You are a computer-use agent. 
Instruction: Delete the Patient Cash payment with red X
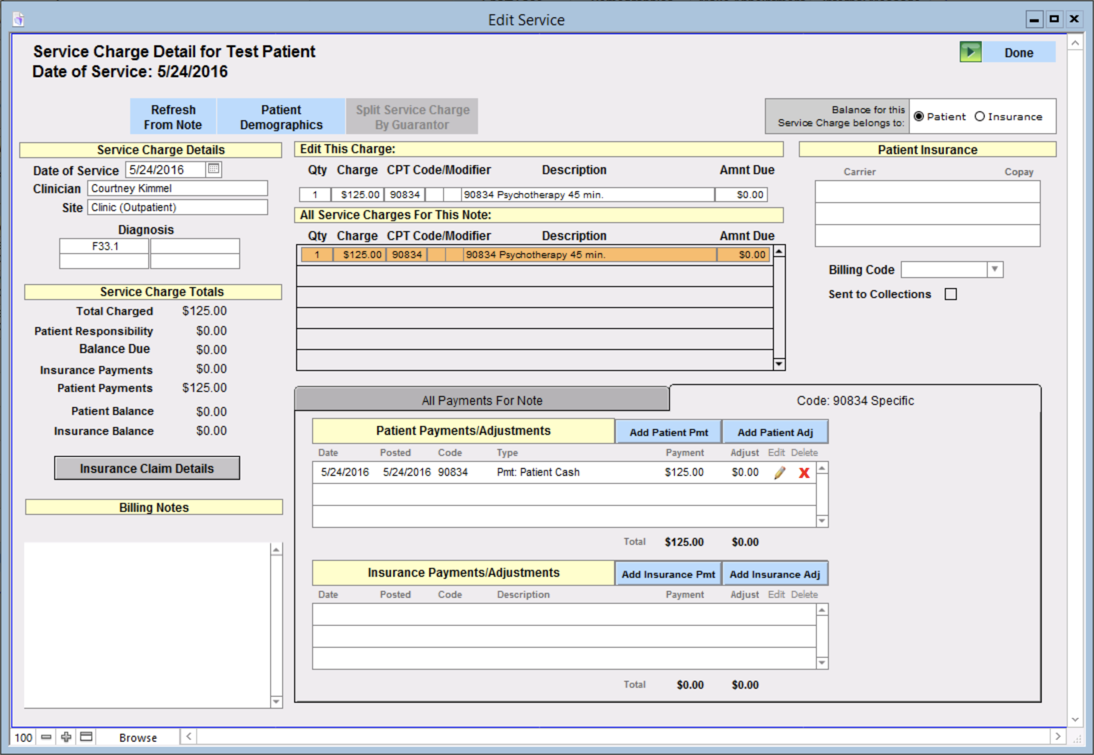804,473
